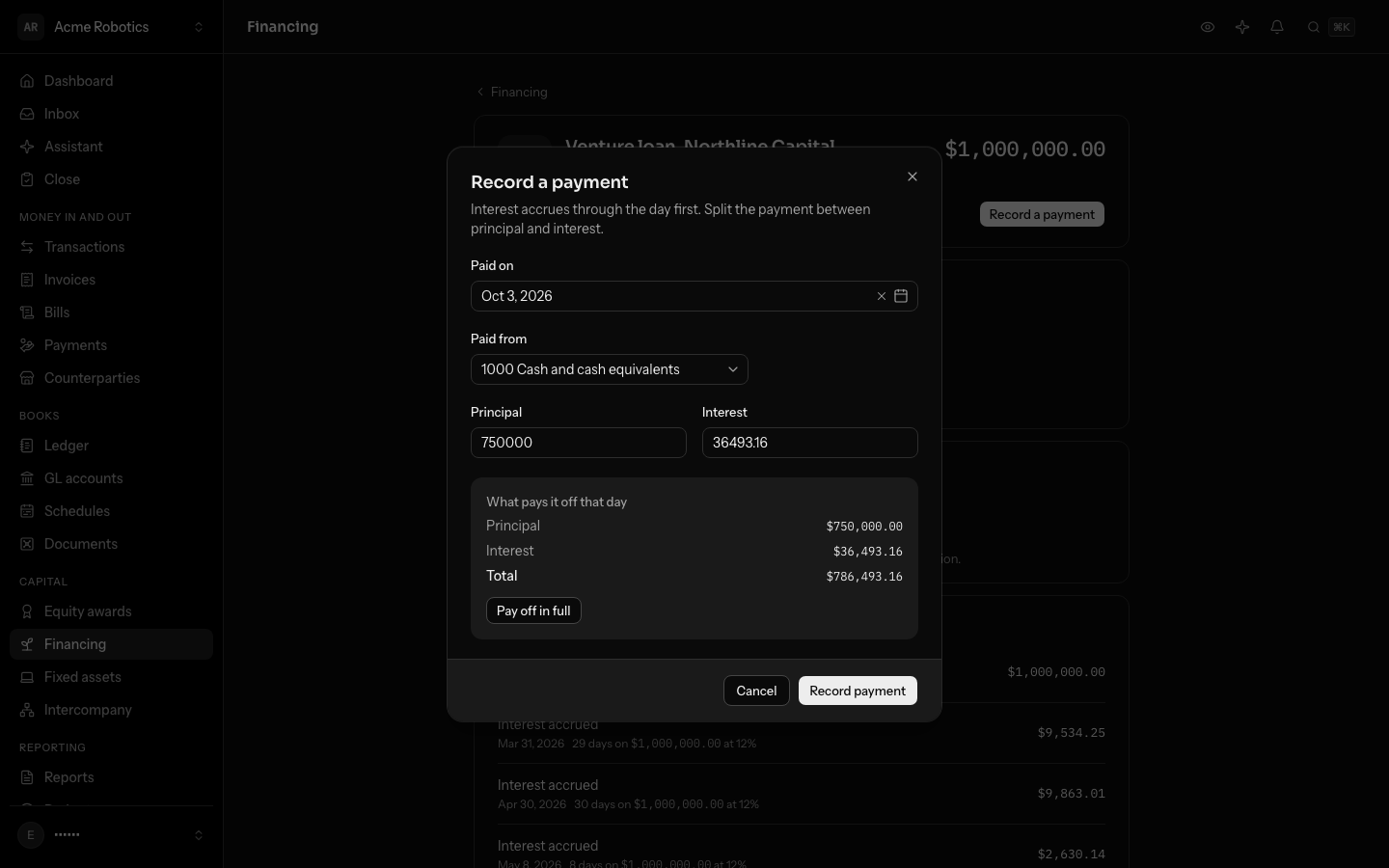Image resolution: width=1389 pixels, height=868 pixels.
Task: Close the Record a payment dialog
Action: pyautogui.click(x=912, y=176)
